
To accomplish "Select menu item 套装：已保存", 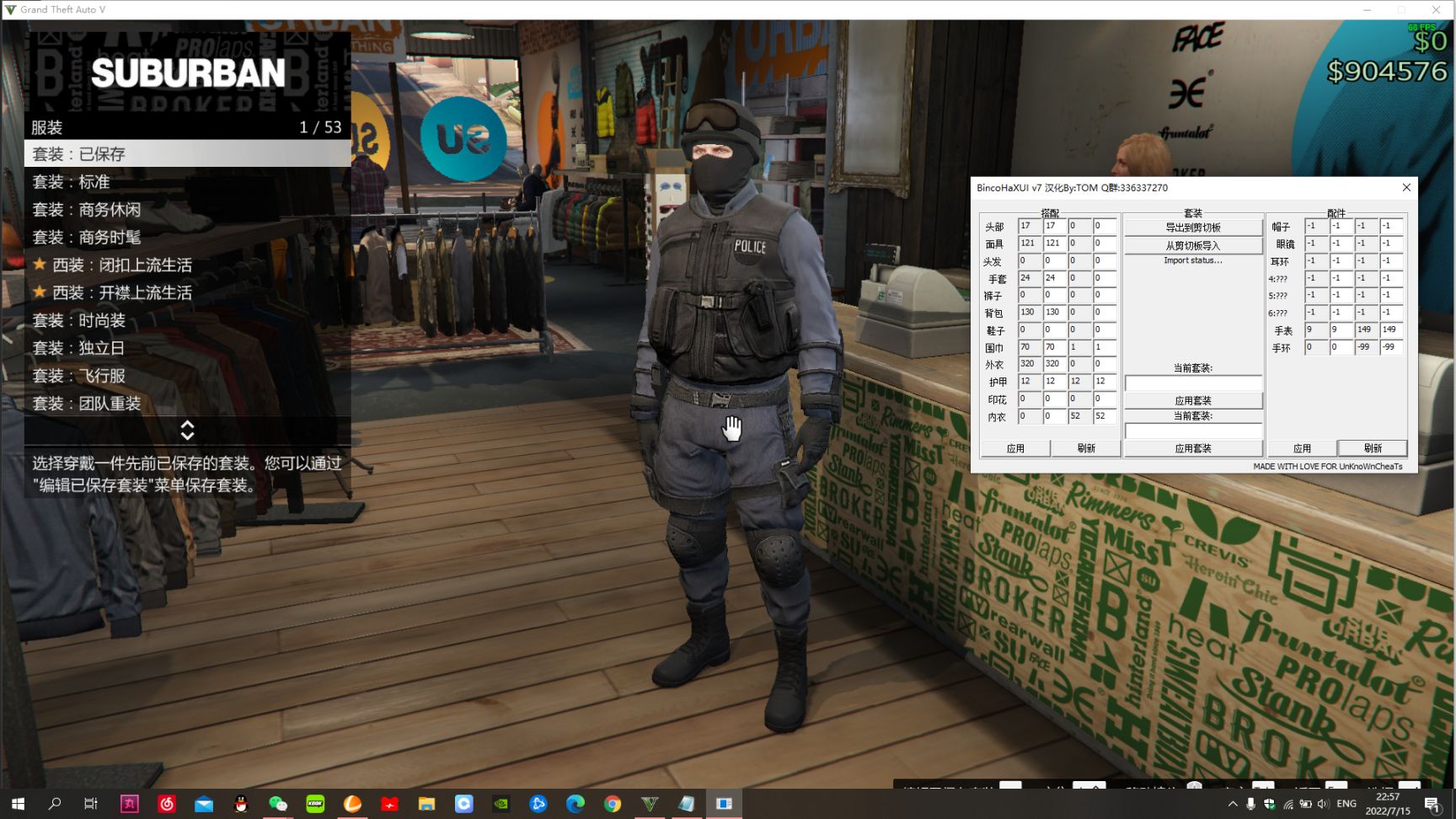I will point(187,153).
